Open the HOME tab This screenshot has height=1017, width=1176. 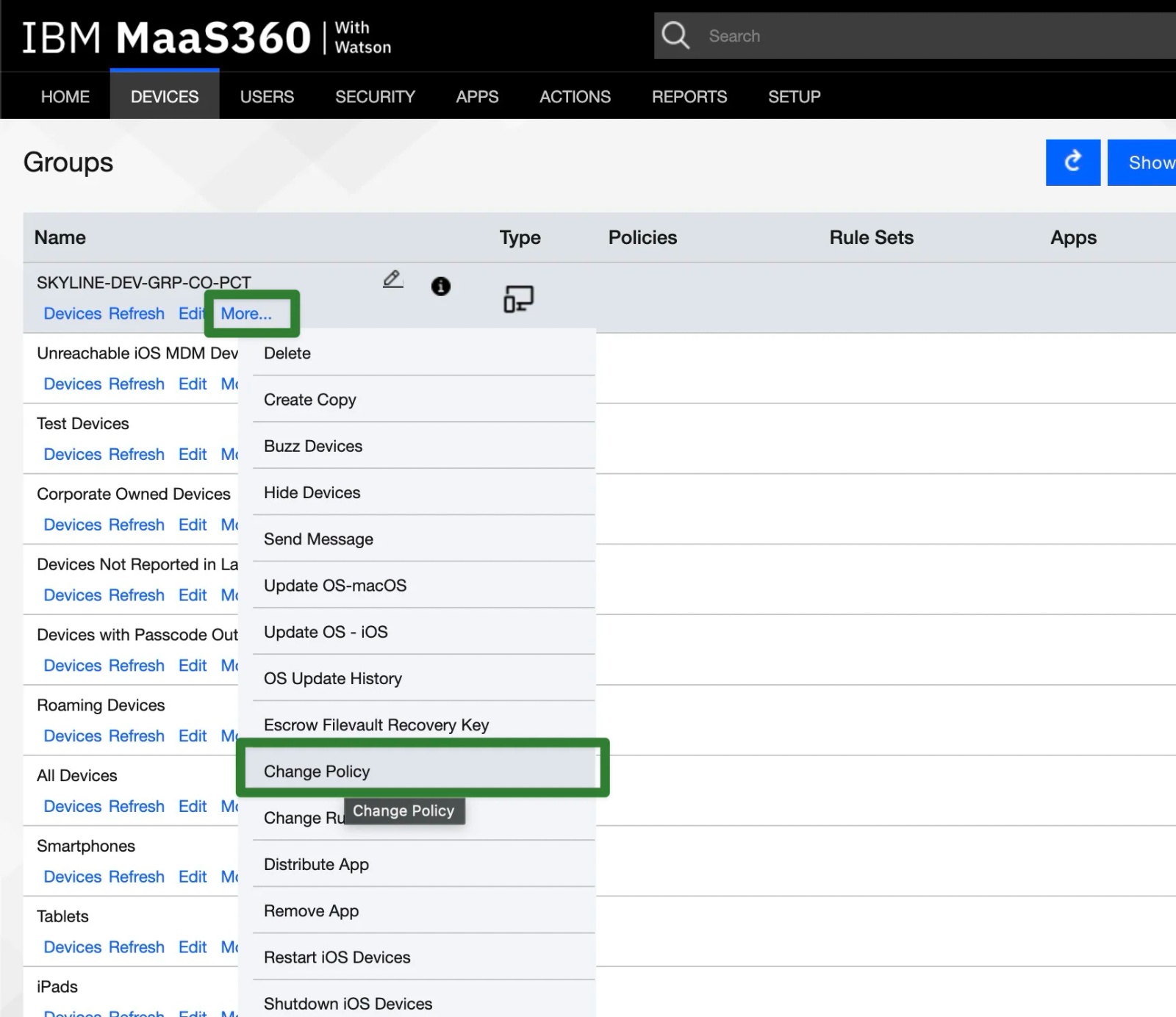tap(65, 97)
